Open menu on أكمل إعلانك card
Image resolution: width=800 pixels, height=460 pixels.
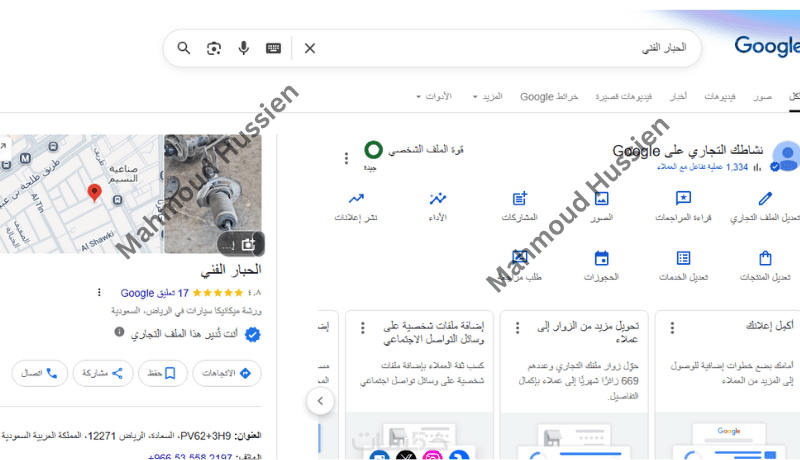pyautogui.click(x=672, y=328)
